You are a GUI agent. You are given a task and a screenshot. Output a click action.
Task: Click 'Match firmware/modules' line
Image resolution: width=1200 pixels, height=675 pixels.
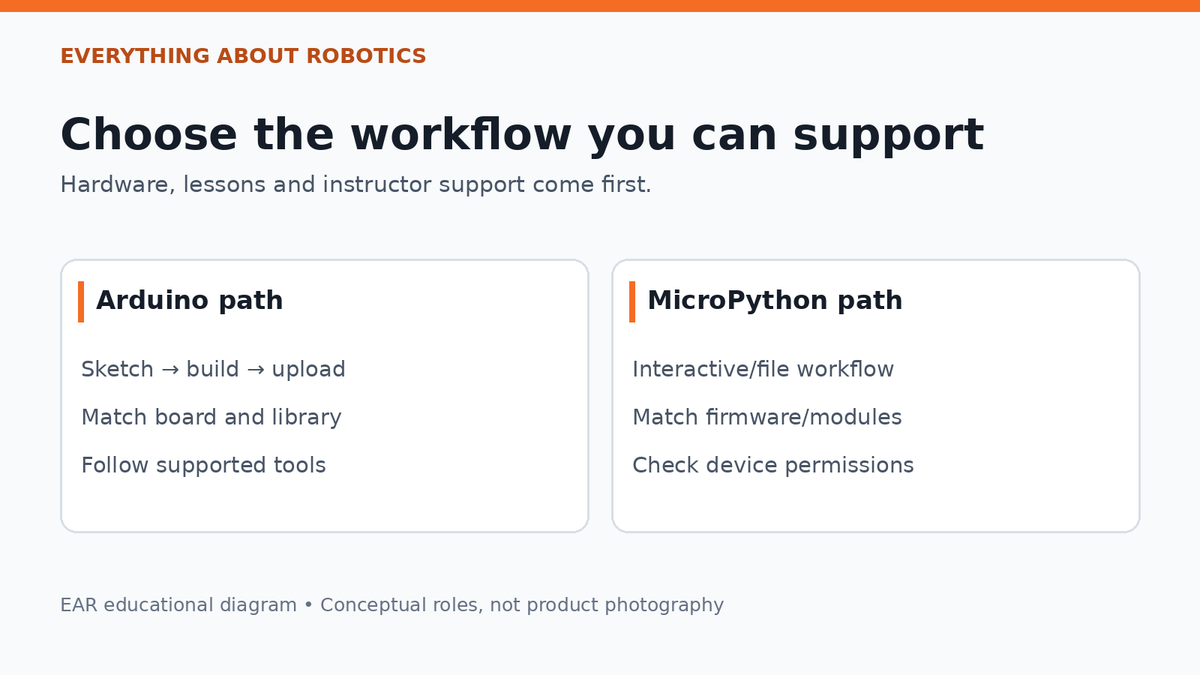pyautogui.click(x=767, y=418)
